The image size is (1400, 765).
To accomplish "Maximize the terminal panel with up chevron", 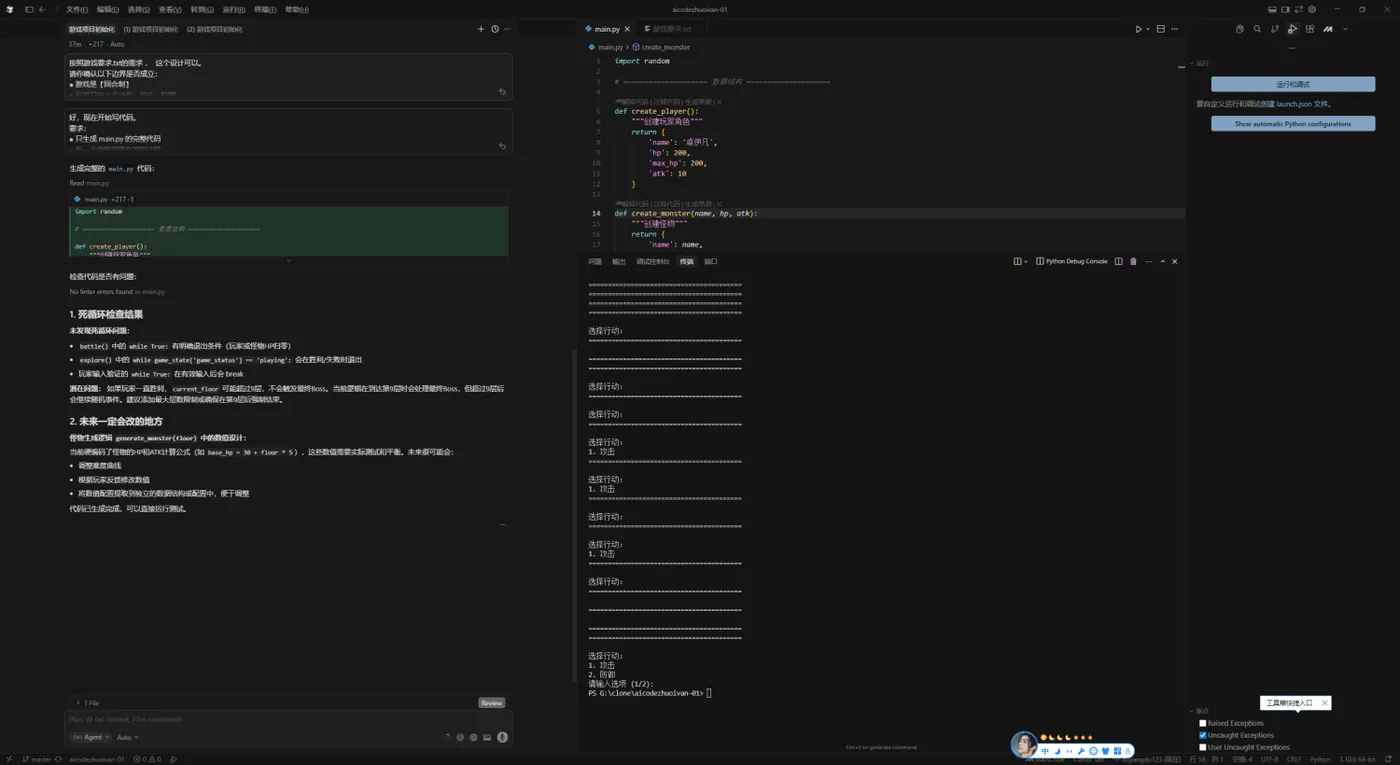I will point(1162,261).
